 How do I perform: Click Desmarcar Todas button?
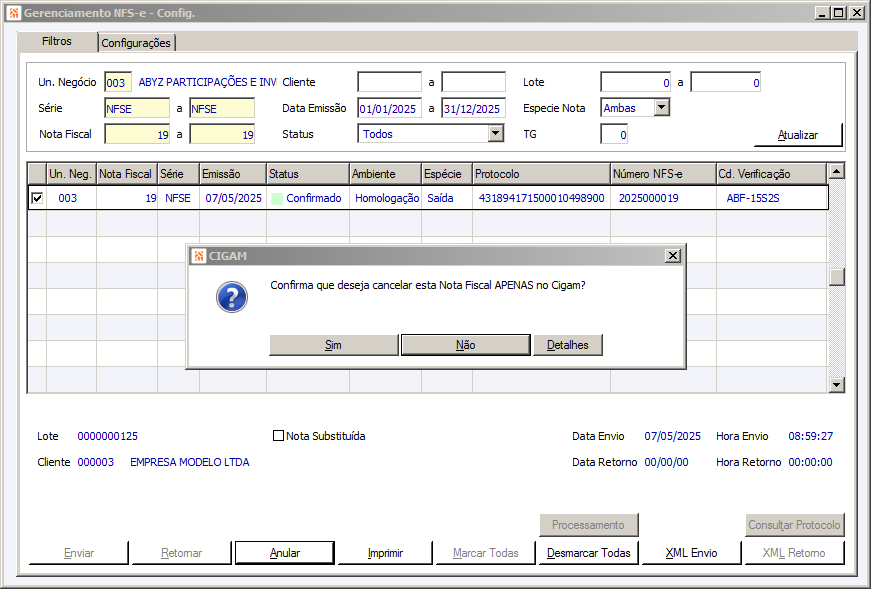coord(589,553)
